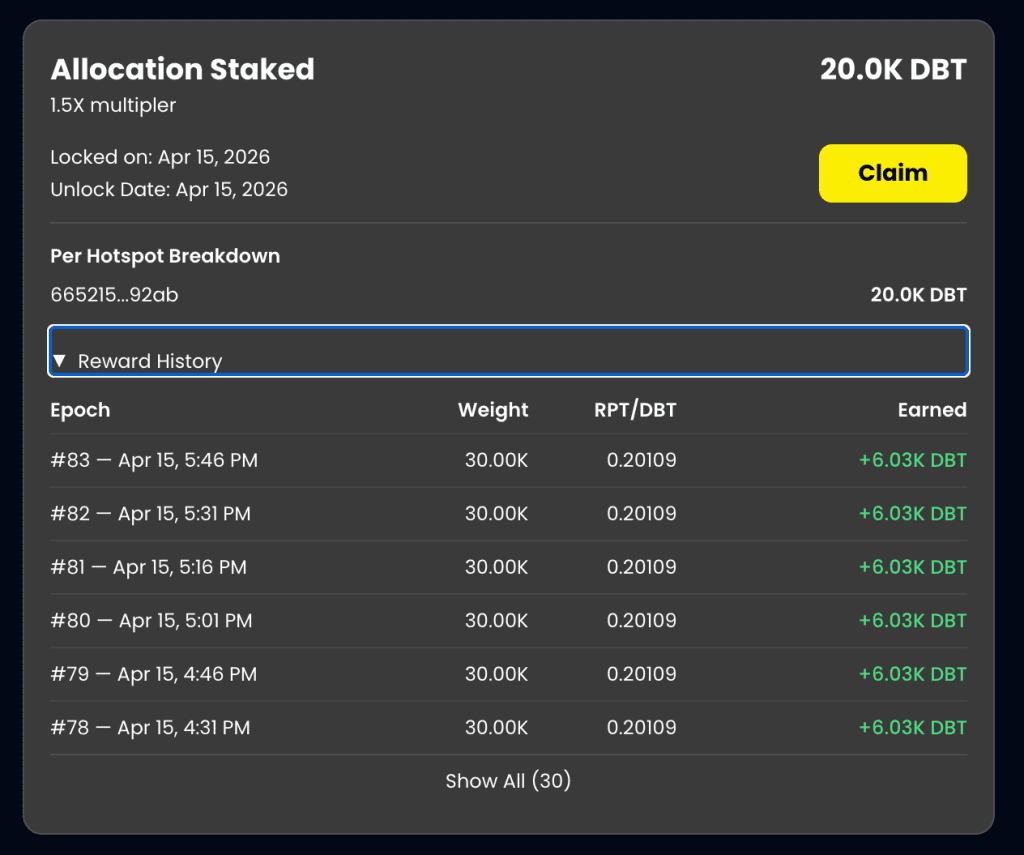This screenshot has height=855, width=1024.
Task: Click +6.03K DBT earned for epoch #83
Action: point(912,461)
